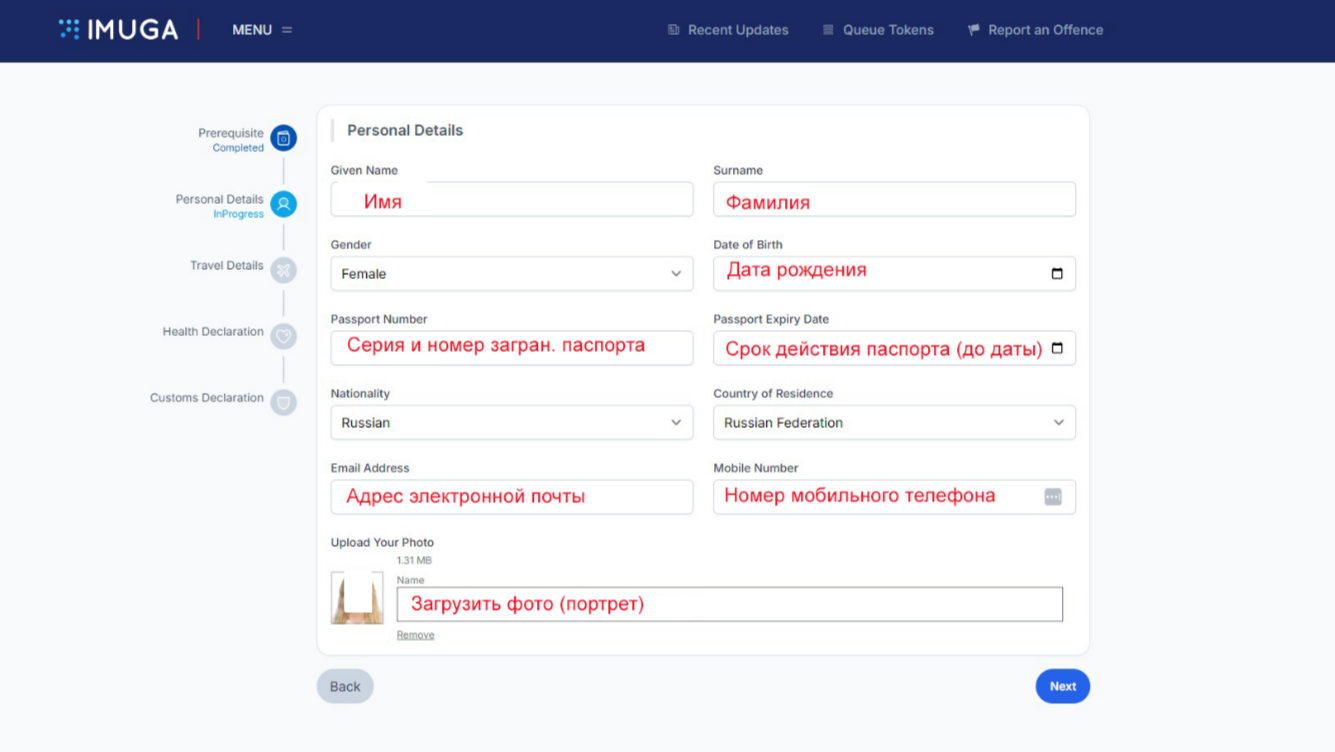Screen dimensions: 1335x752
Task: Open the Nationality dropdown showing Russian
Action: tap(512, 422)
